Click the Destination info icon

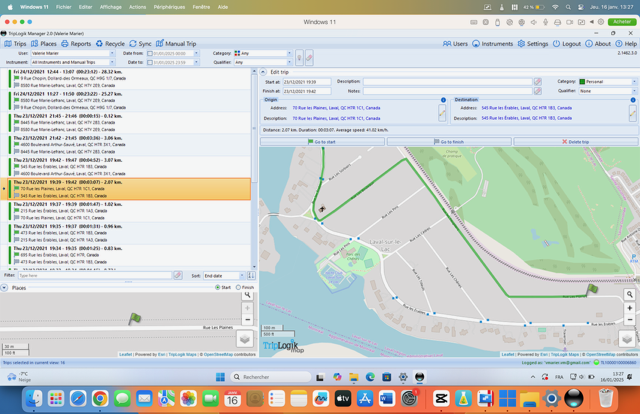pos(633,100)
